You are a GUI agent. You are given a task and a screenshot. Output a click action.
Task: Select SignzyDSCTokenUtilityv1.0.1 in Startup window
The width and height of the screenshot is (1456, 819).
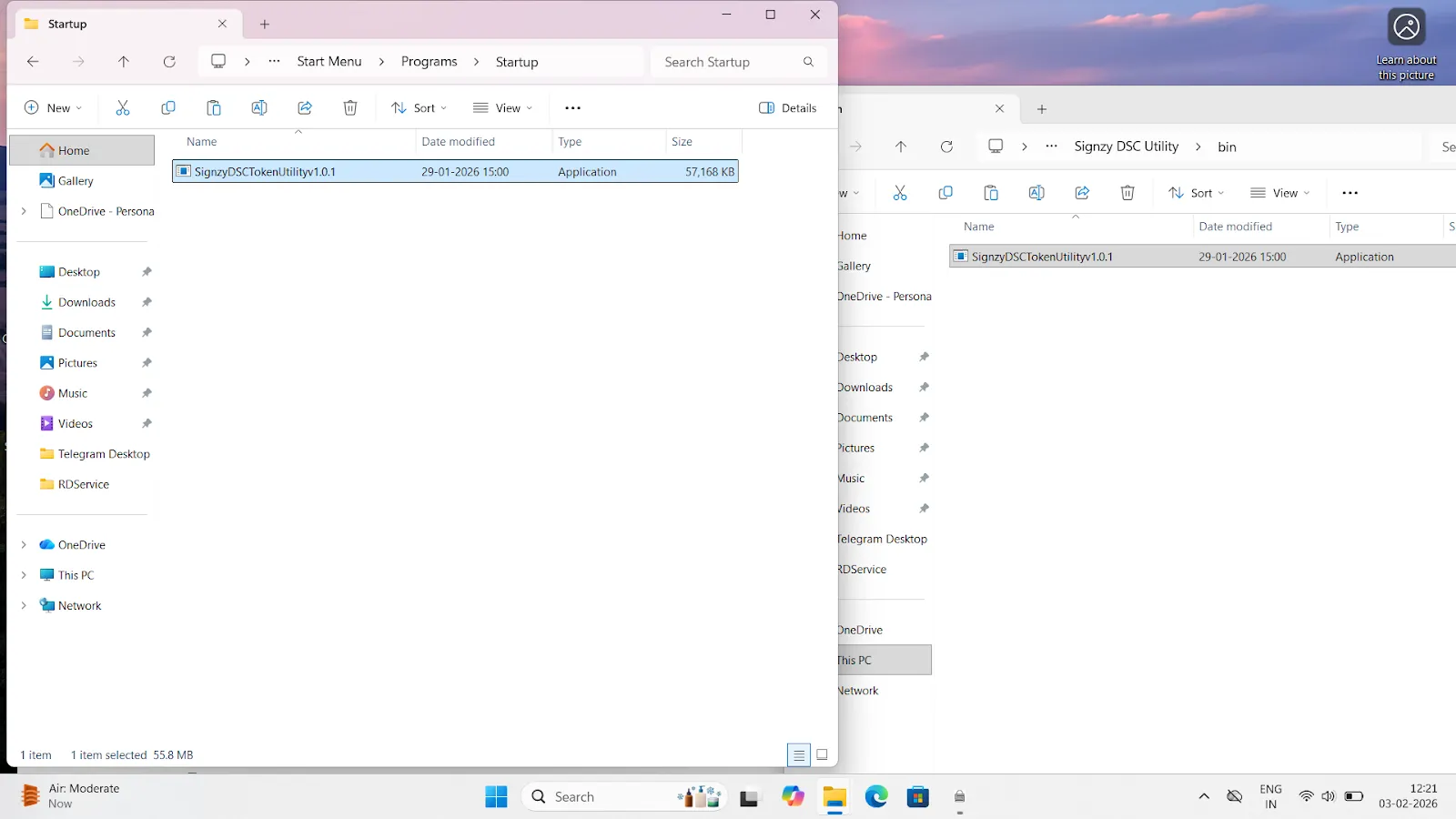[x=455, y=172]
